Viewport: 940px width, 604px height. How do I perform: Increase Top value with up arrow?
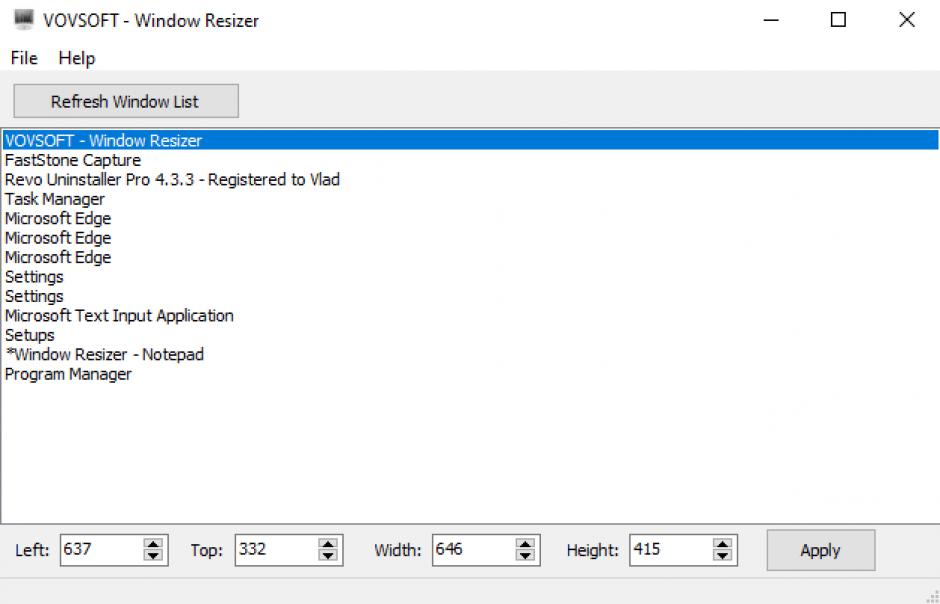click(x=328, y=544)
